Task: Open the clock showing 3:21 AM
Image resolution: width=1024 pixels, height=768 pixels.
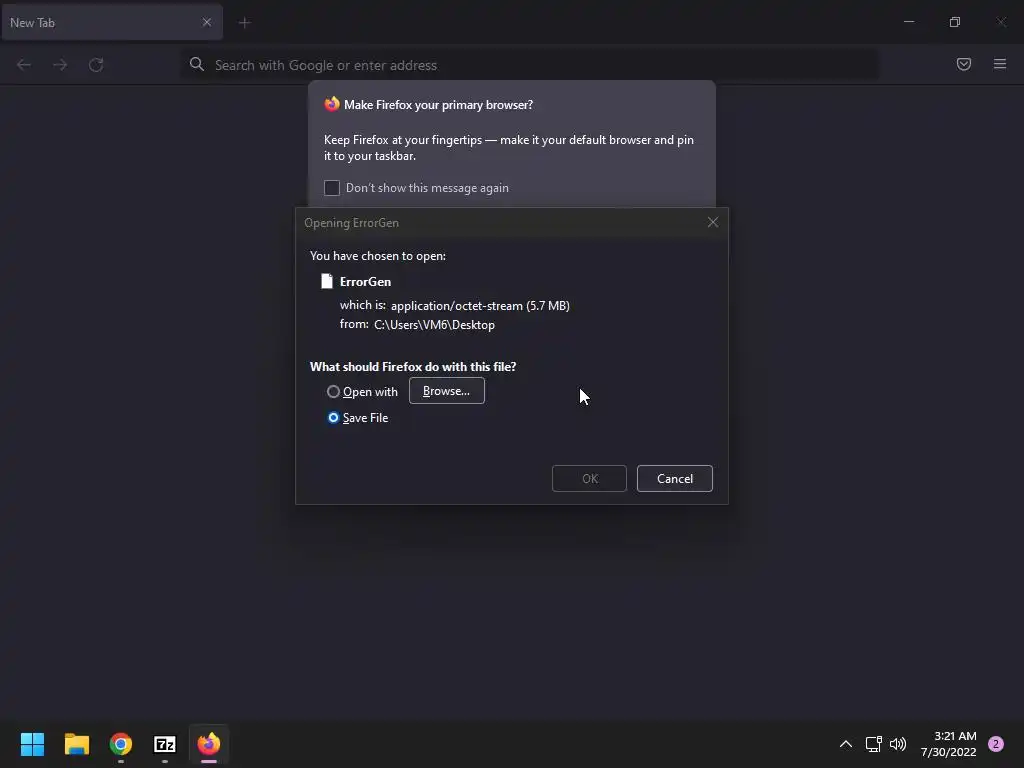Action: [948, 744]
